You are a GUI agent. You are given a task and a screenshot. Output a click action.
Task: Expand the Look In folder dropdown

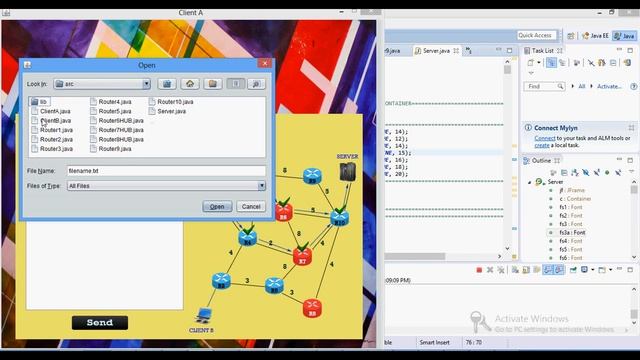(x=146, y=84)
